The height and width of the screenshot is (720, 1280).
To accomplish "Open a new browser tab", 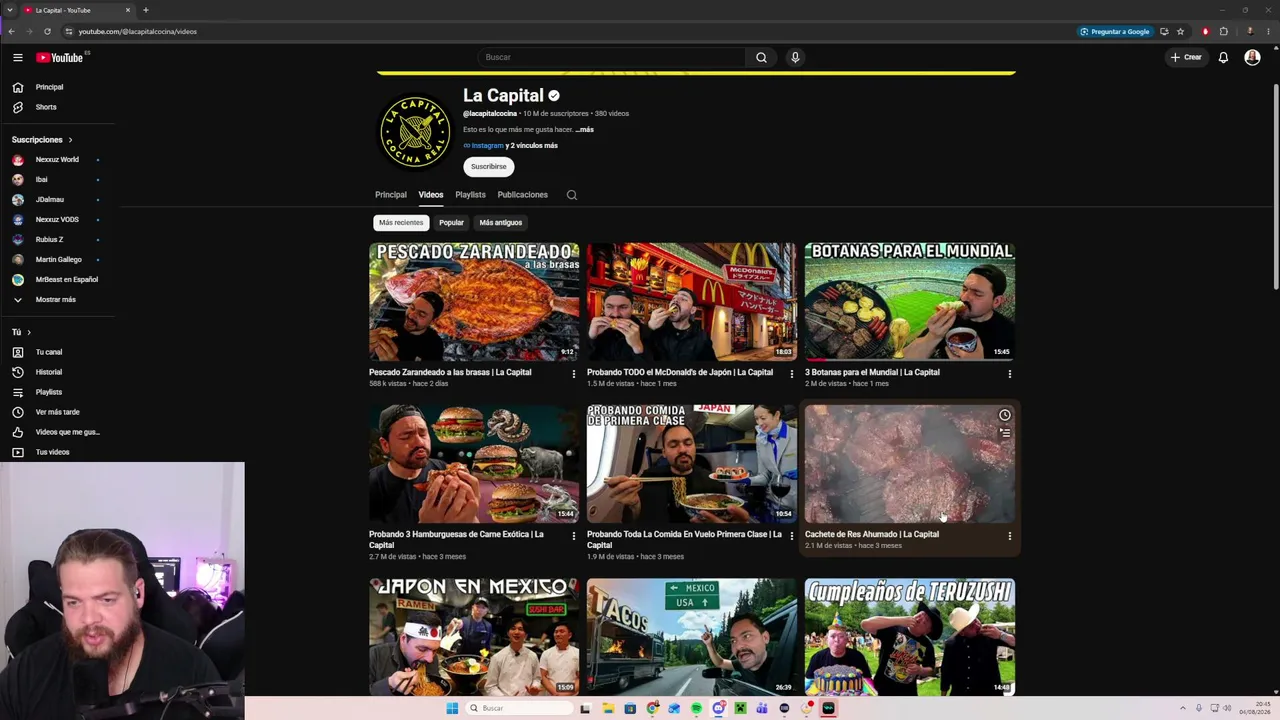I will [146, 10].
